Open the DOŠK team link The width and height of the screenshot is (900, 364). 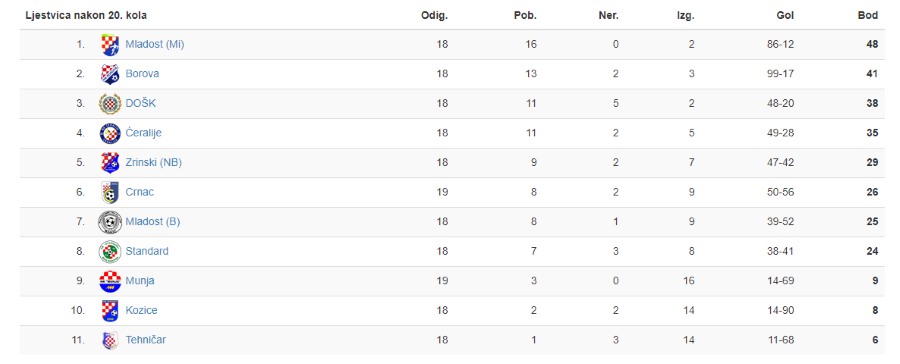(x=141, y=103)
